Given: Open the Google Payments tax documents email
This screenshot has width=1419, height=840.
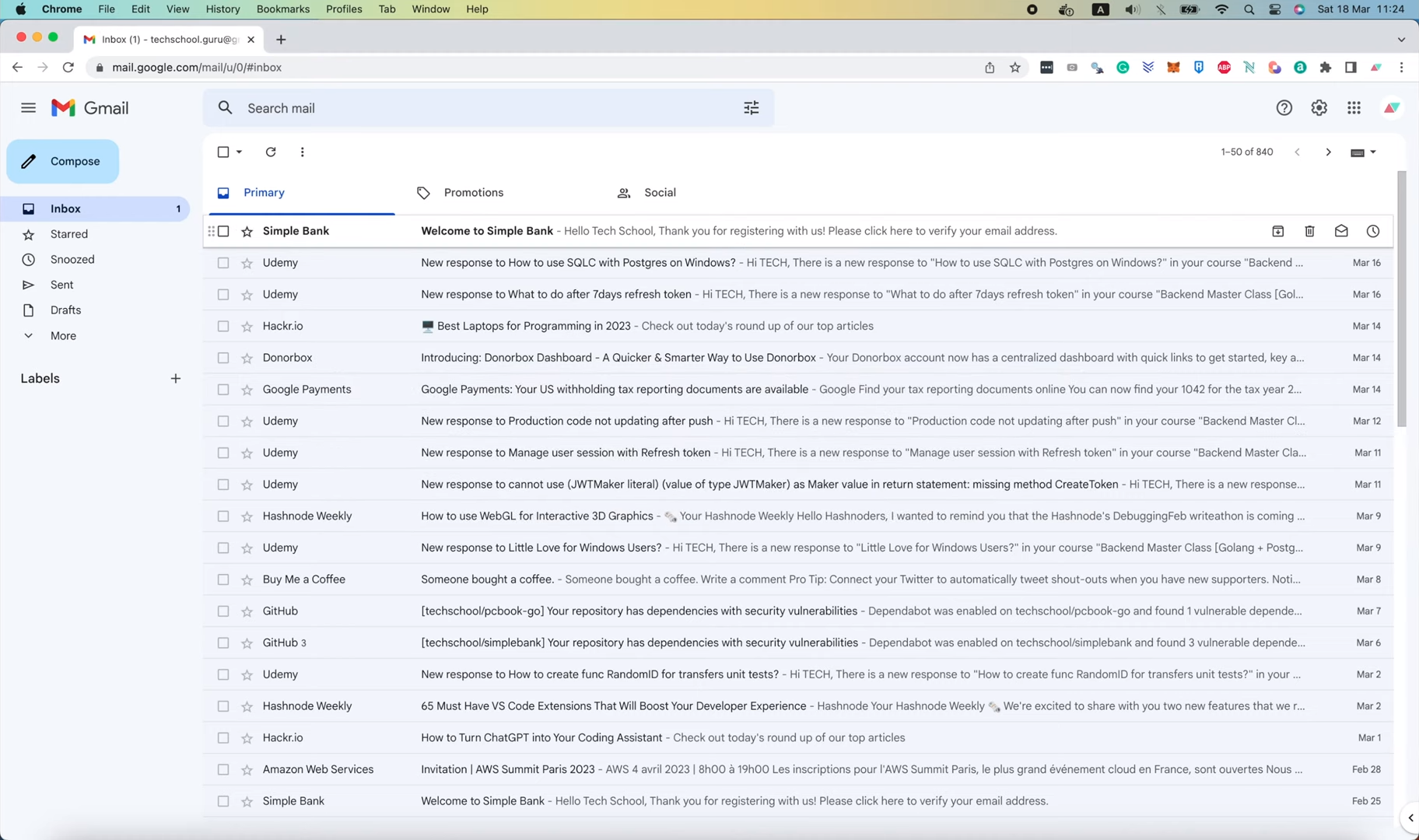Looking at the screenshot, I should coord(798,390).
